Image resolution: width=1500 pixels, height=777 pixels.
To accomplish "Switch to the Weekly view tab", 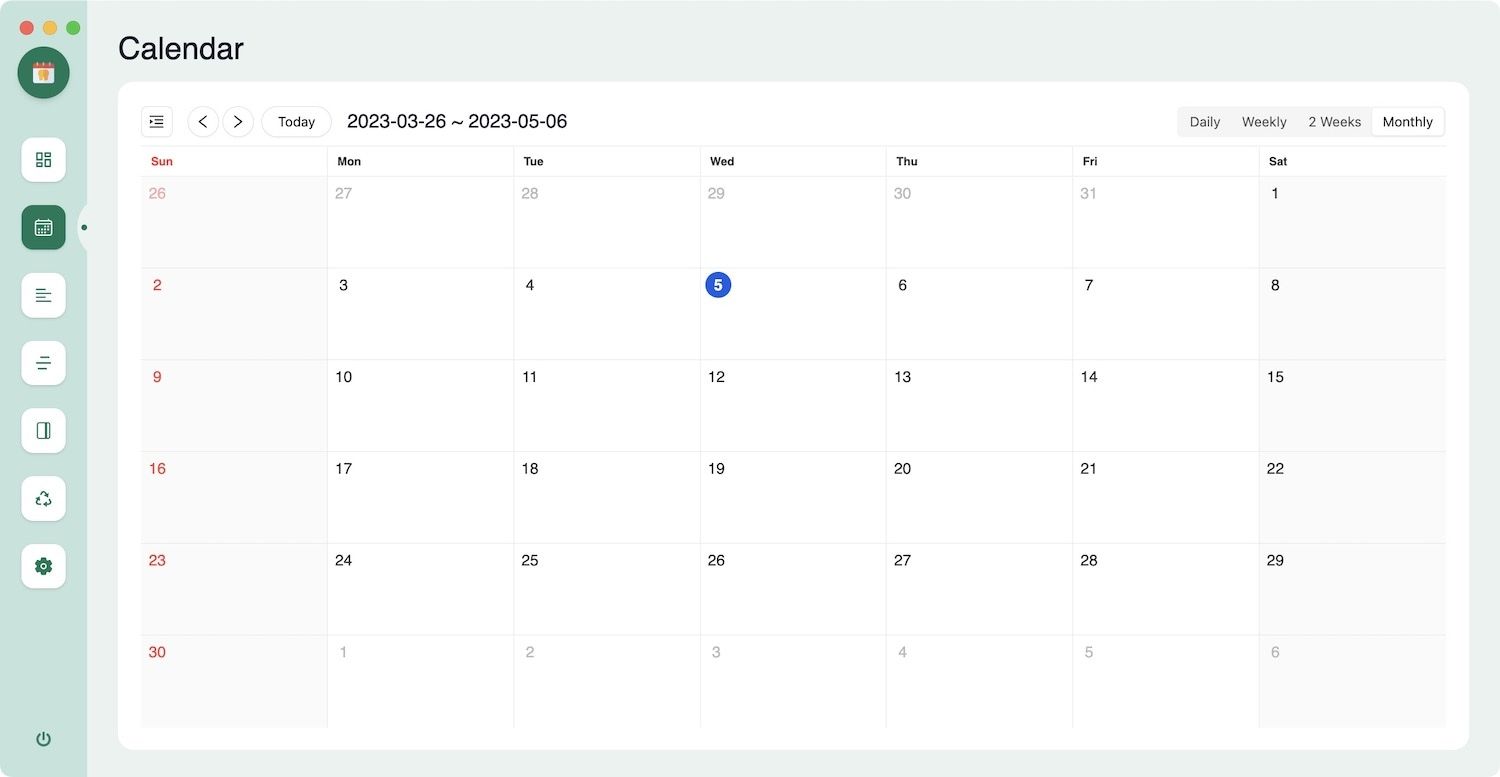I will [x=1264, y=122].
